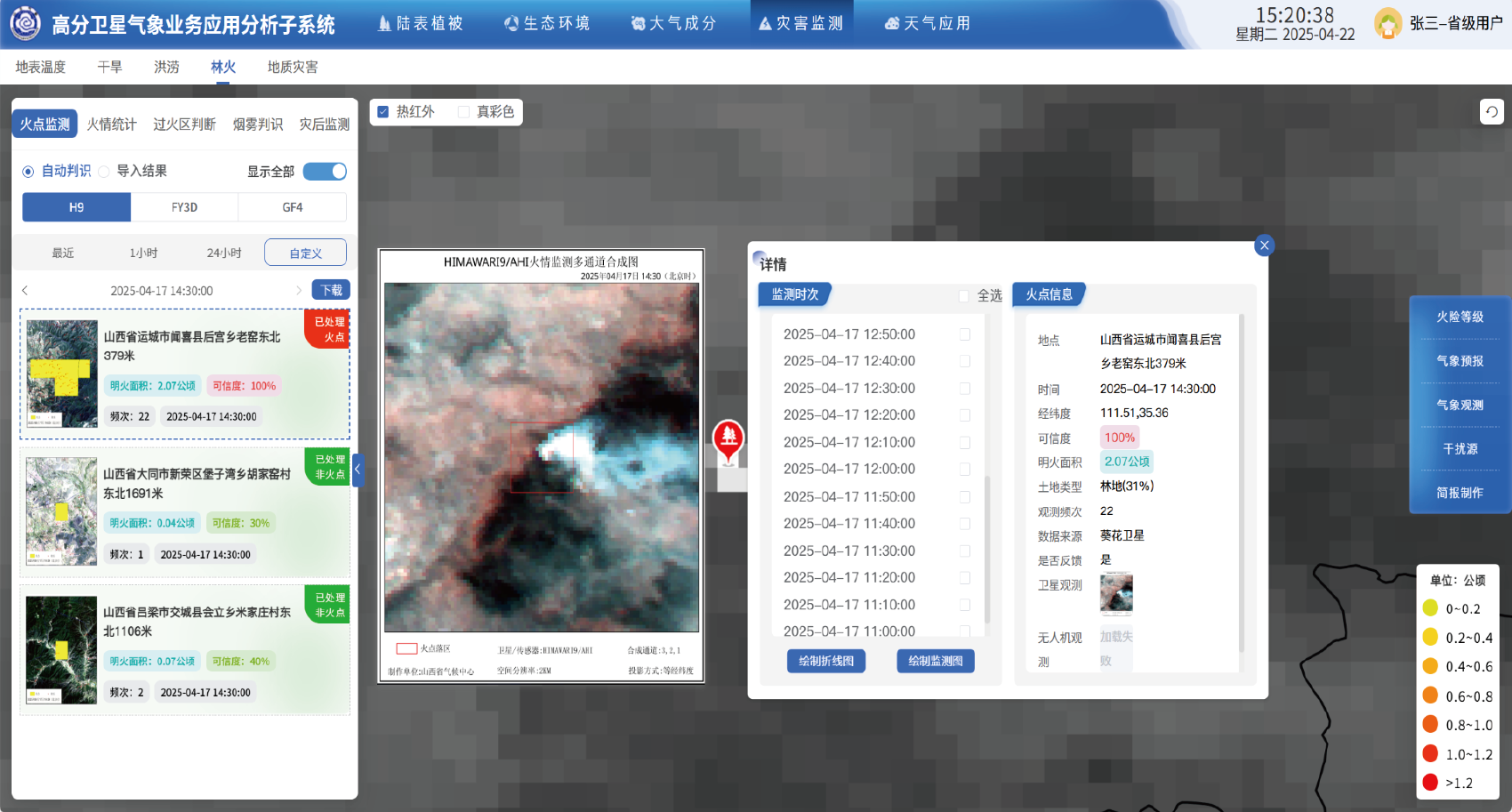Click the red >1.2 legend swatch

[1430, 783]
